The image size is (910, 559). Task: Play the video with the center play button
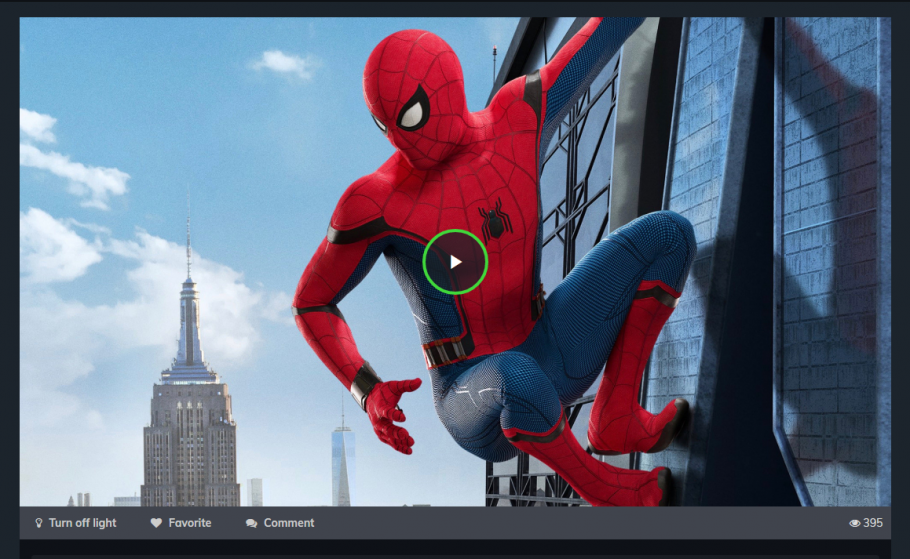click(455, 262)
